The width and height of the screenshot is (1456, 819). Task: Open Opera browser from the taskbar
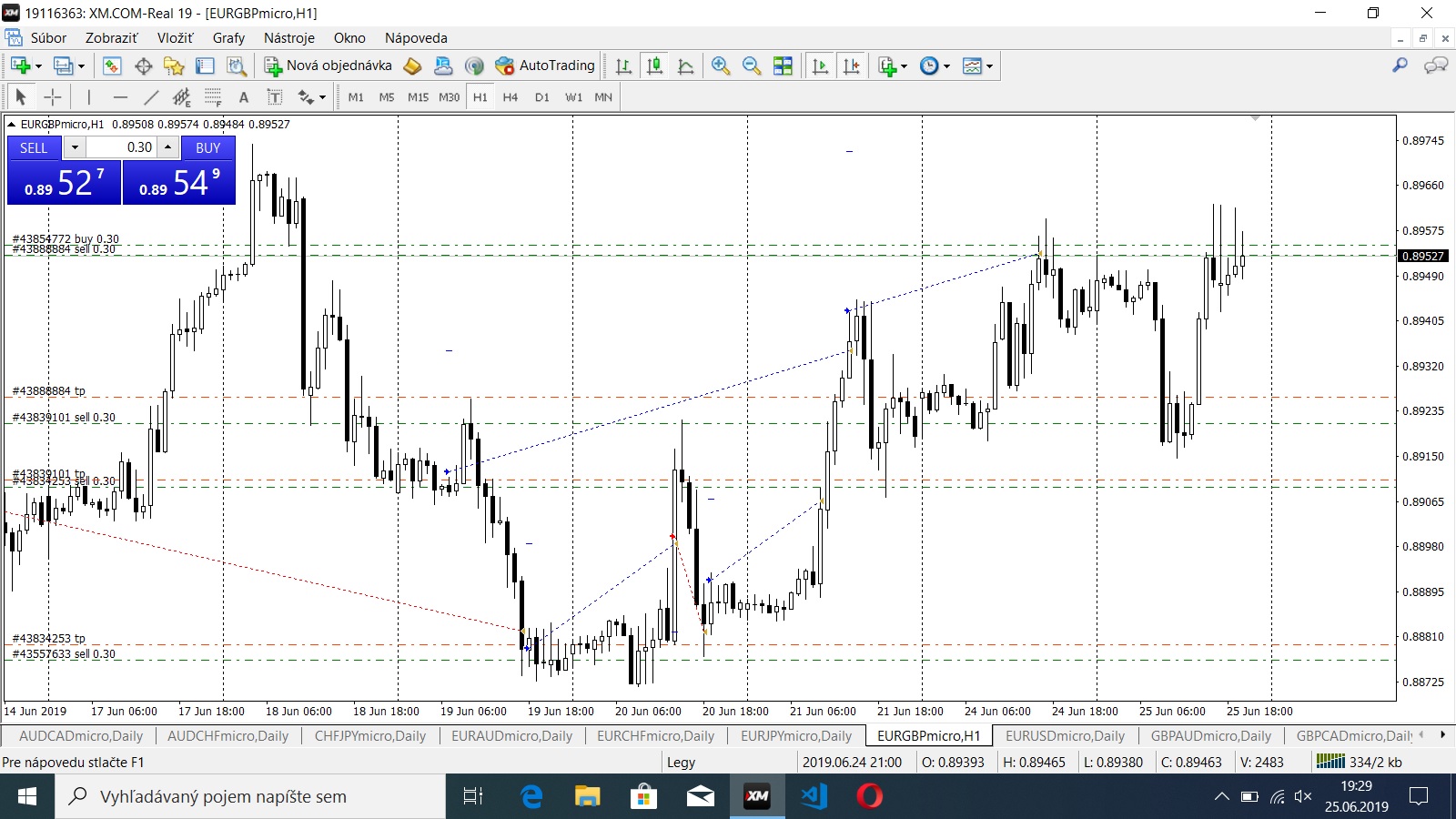[x=869, y=797]
